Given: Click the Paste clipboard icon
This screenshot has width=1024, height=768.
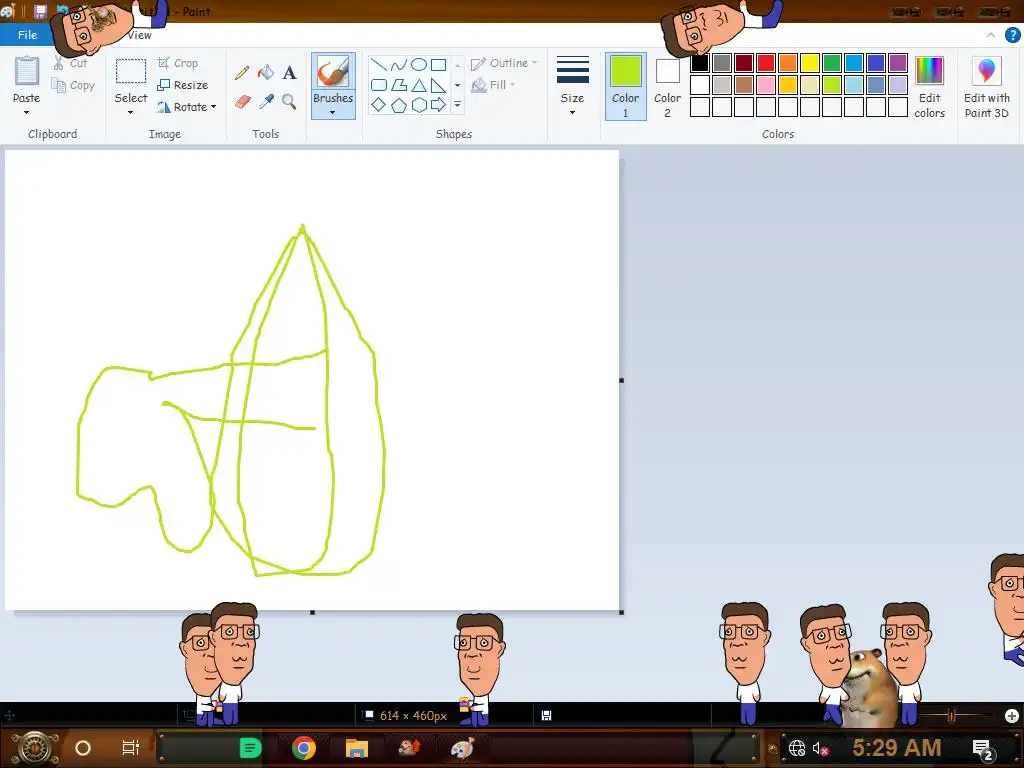Looking at the screenshot, I should (x=27, y=71).
